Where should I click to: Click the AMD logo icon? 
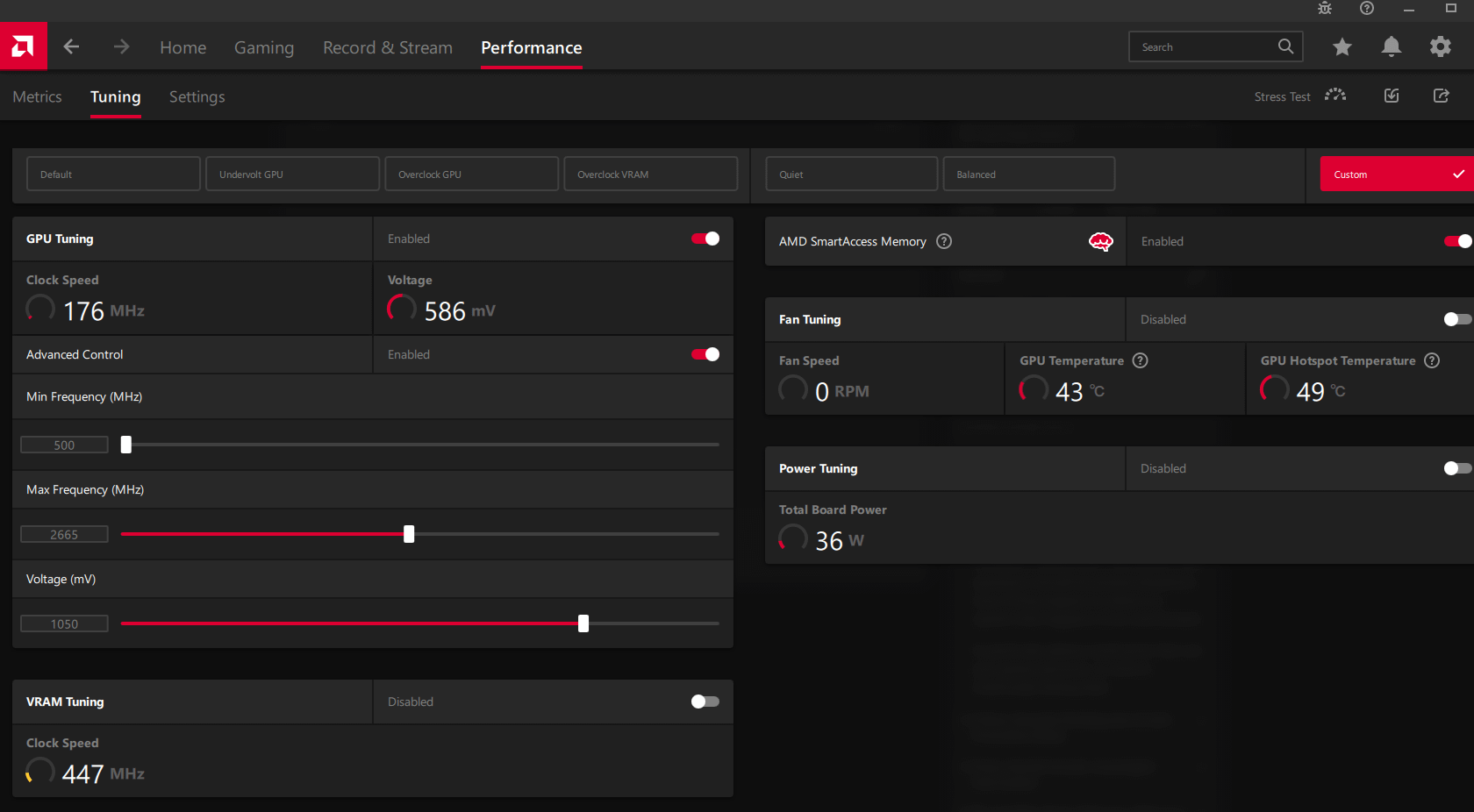click(23, 46)
